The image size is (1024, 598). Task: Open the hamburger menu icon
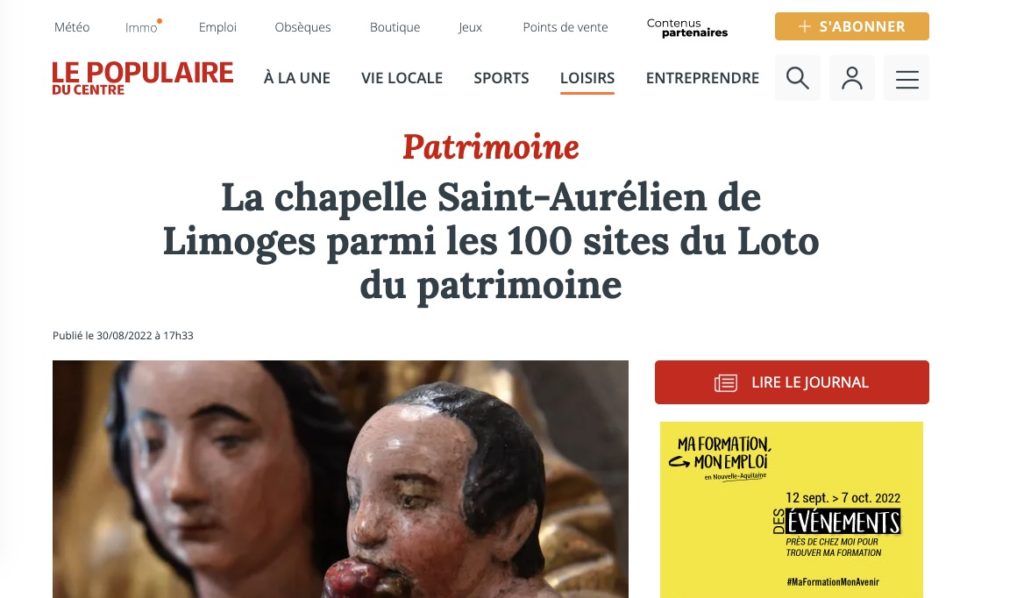point(906,79)
